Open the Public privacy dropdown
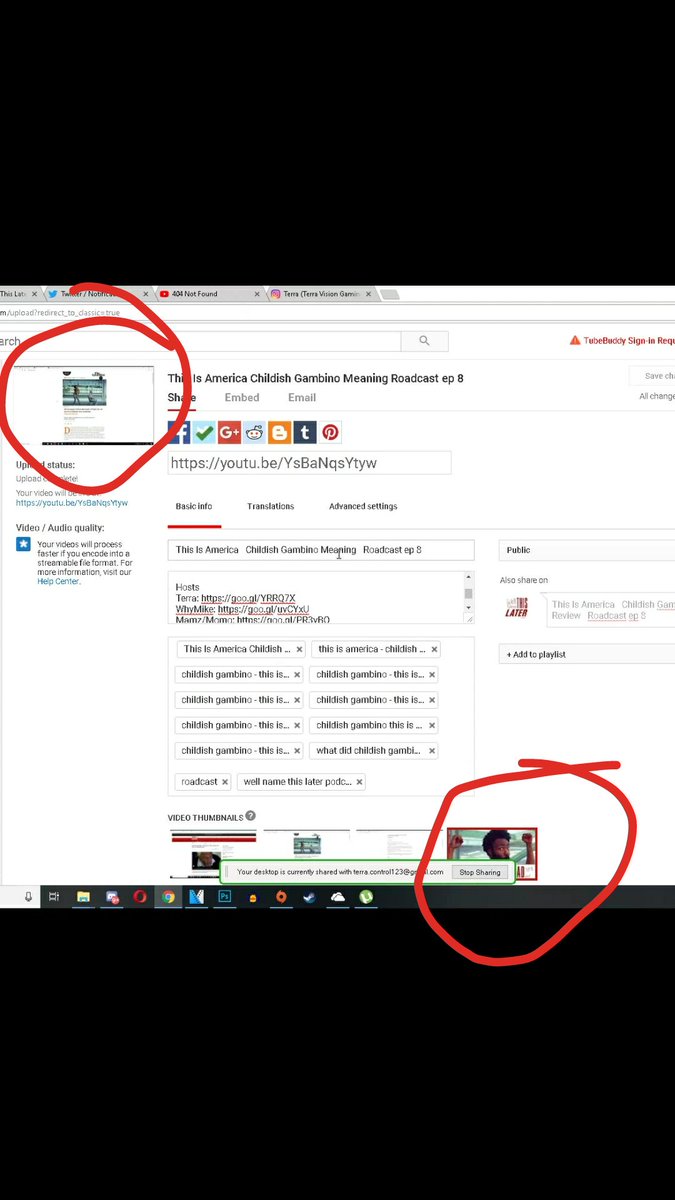This screenshot has width=675, height=1200. tap(587, 550)
